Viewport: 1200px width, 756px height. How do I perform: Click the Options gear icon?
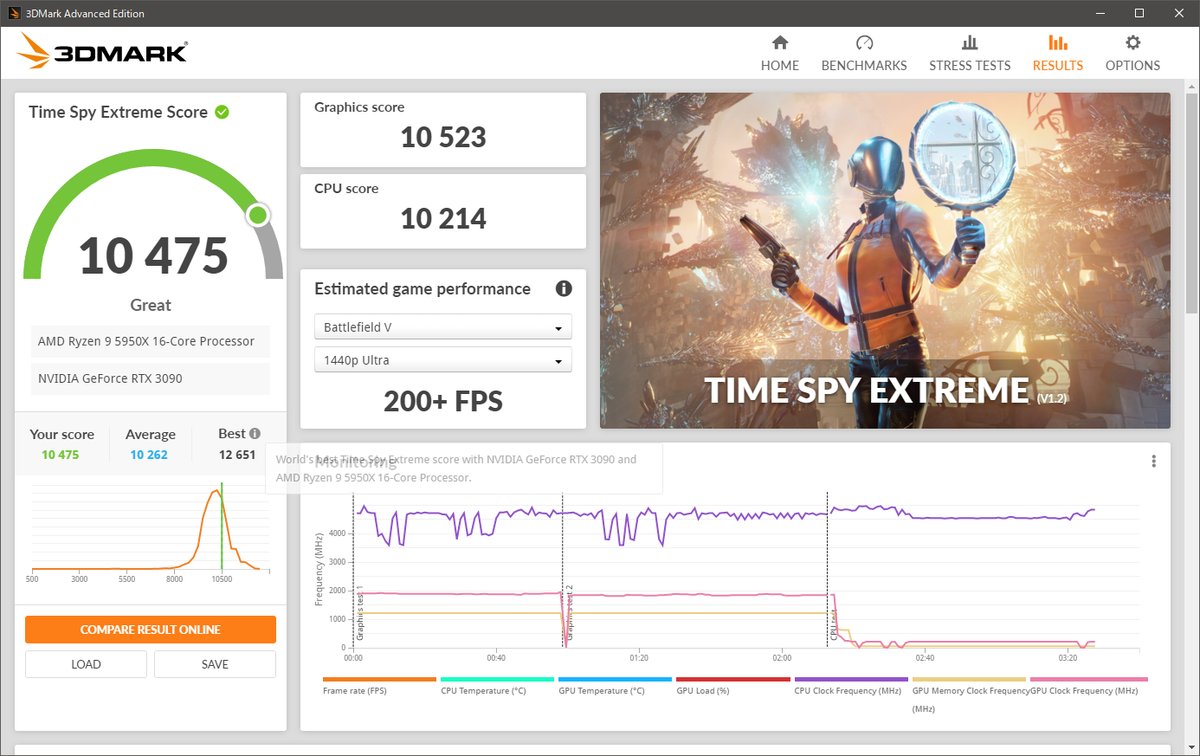[1132, 42]
